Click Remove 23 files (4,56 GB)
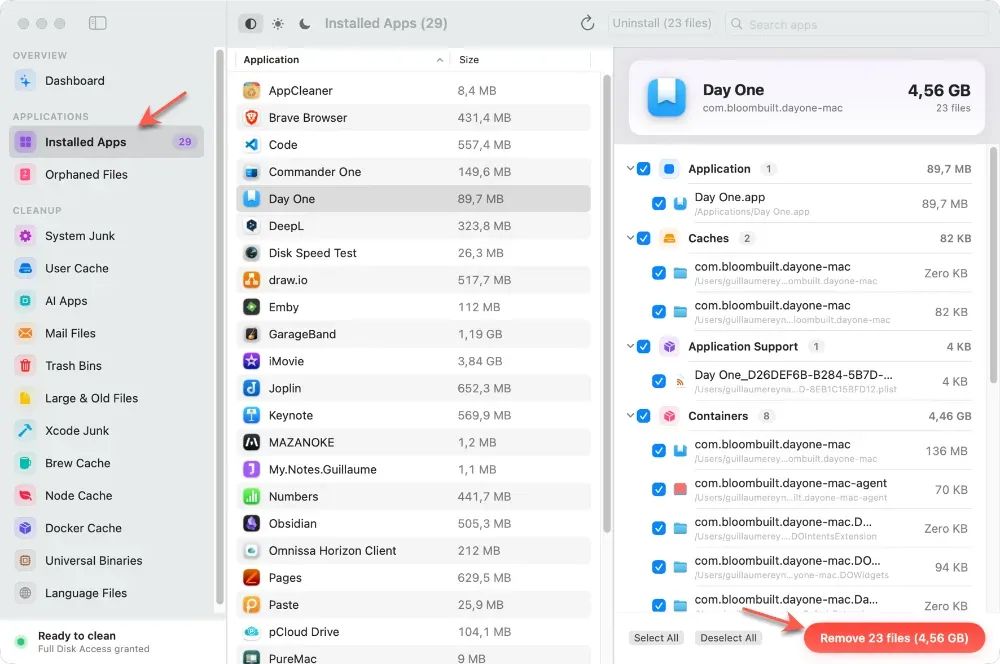 click(894, 638)
